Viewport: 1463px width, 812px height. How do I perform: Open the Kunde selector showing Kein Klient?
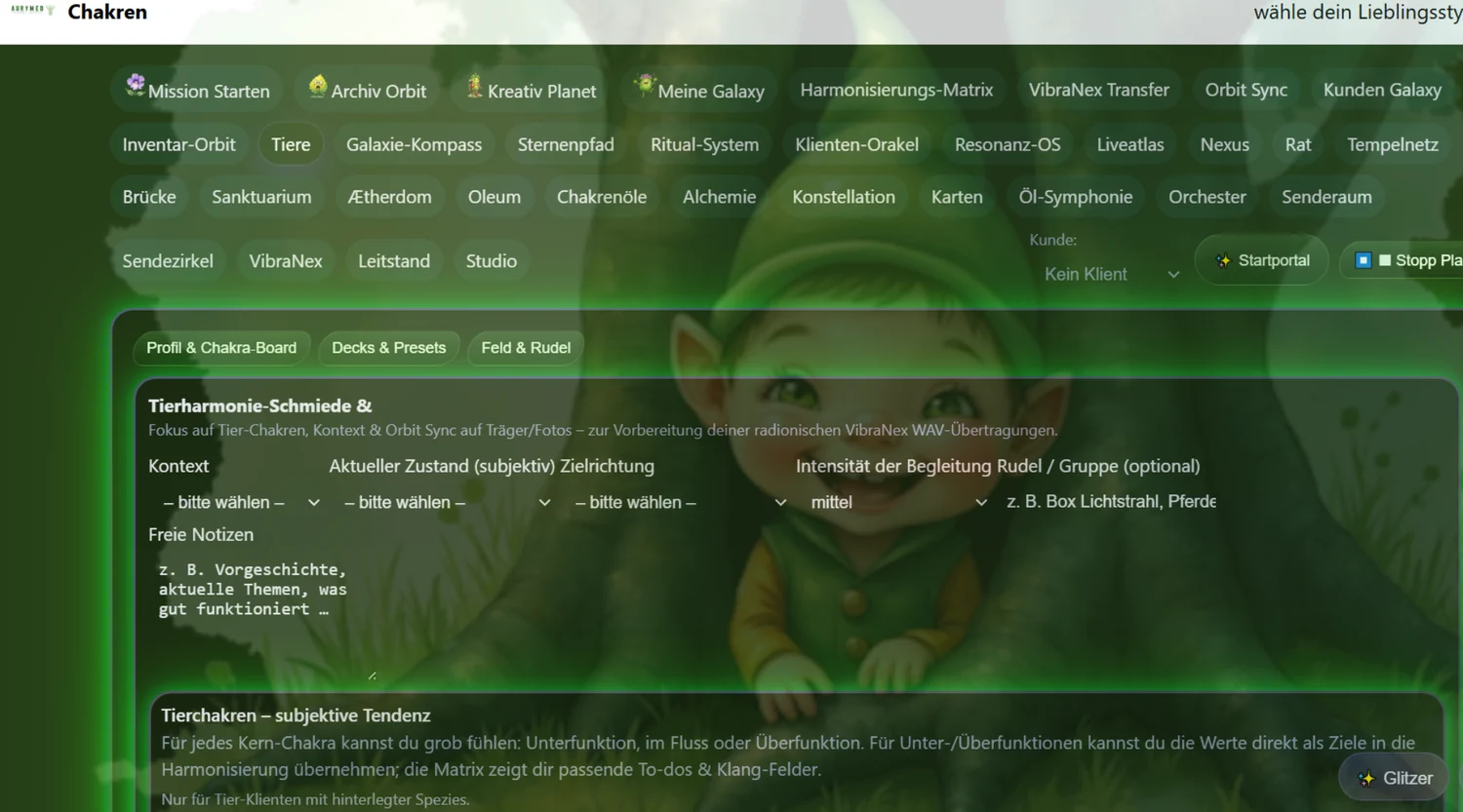point(1111,274)
